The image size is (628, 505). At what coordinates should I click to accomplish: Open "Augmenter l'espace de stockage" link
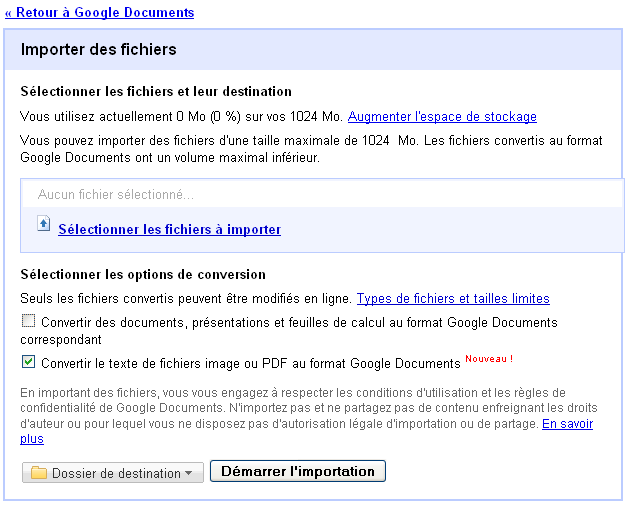[x=442, y=117]
